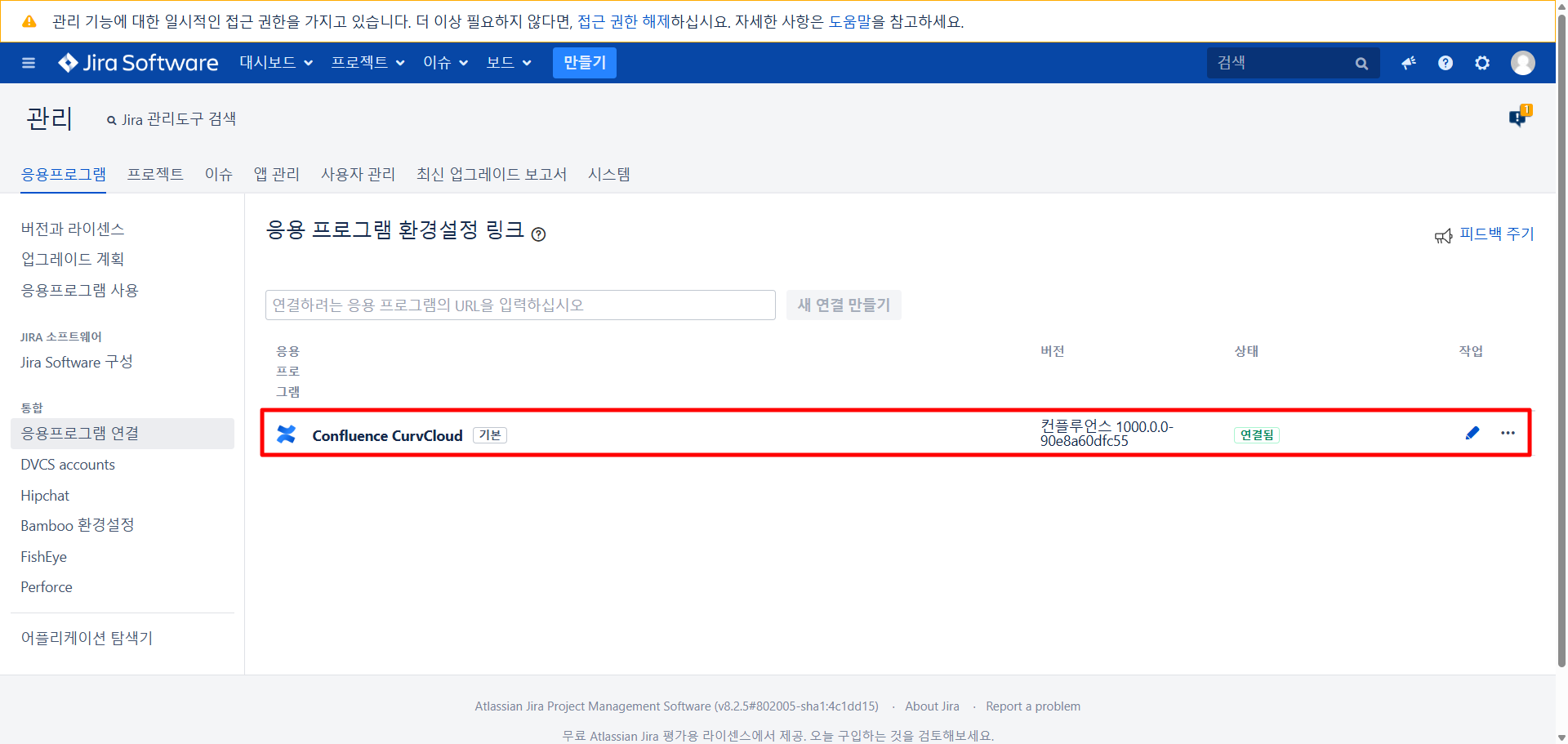Image resolution: width=1568 pixels, height=744 pixels.
Task: Click the 만들기 button
Action: point(585,63)
